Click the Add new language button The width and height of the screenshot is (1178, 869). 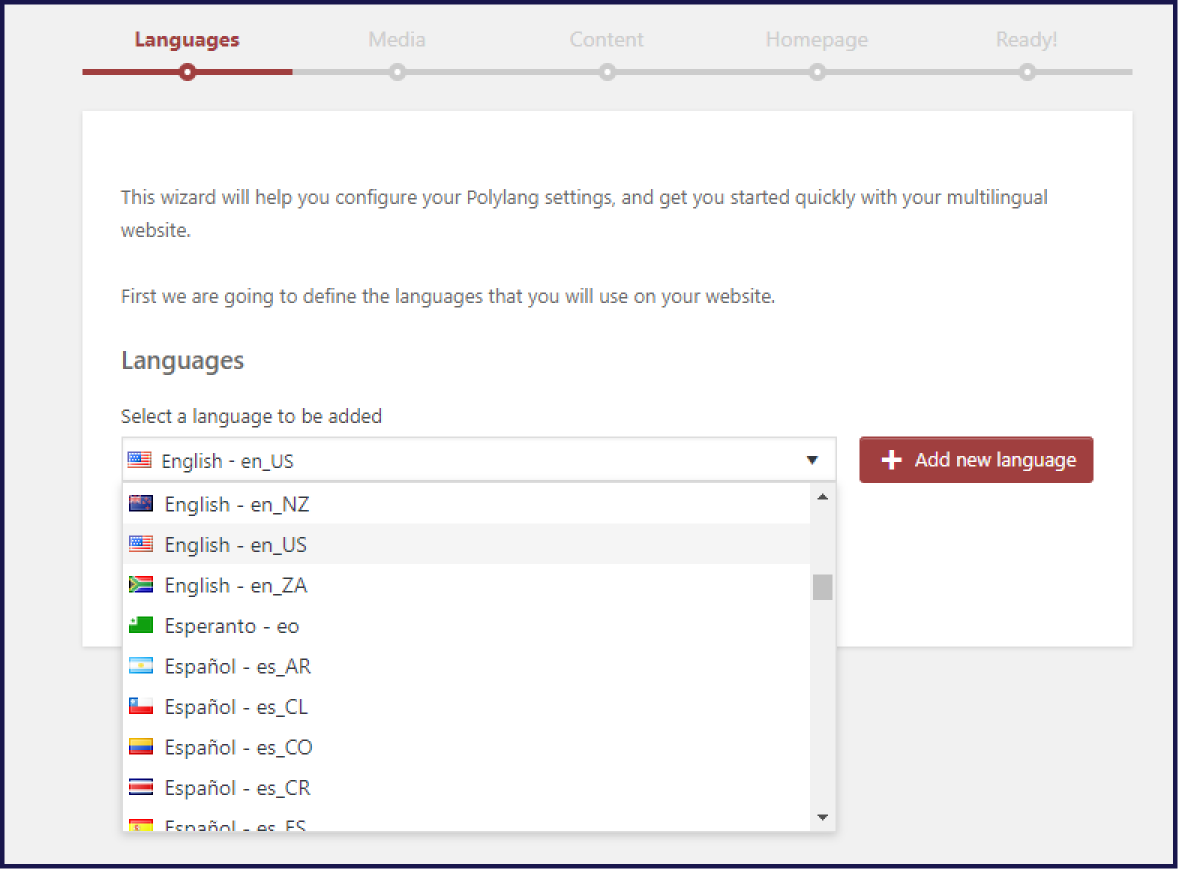click(x=976, y=460)
